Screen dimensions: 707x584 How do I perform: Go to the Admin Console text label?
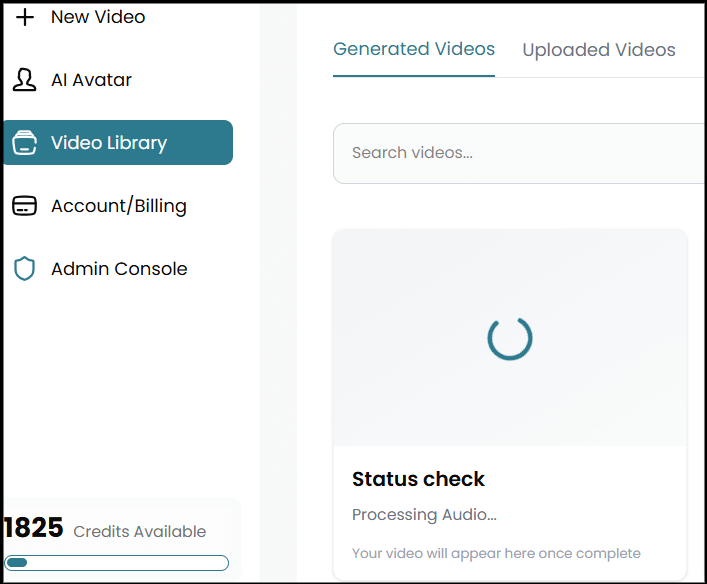click(119, 269)
